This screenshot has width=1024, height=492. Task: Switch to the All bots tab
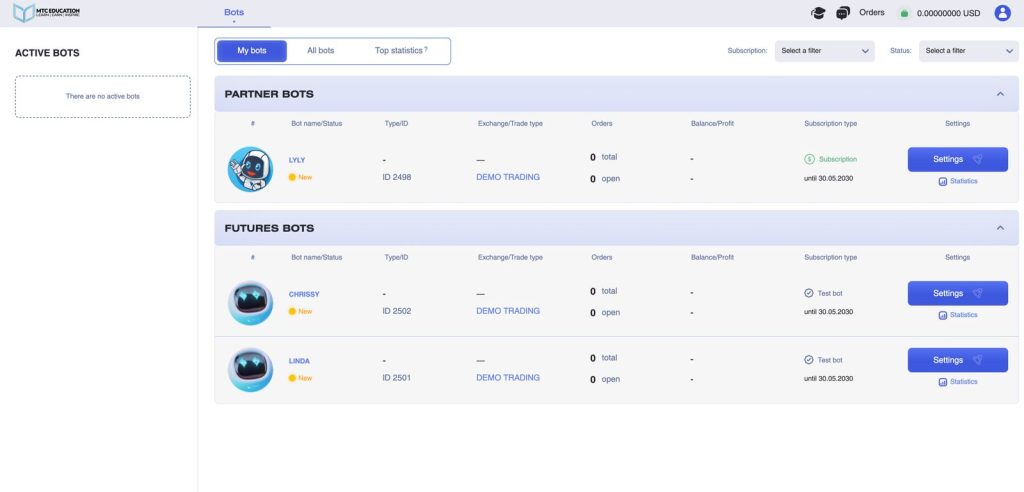(320, 51)
